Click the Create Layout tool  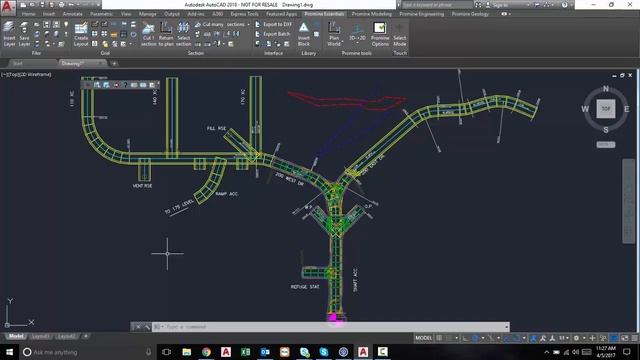[x=81, y=34]
